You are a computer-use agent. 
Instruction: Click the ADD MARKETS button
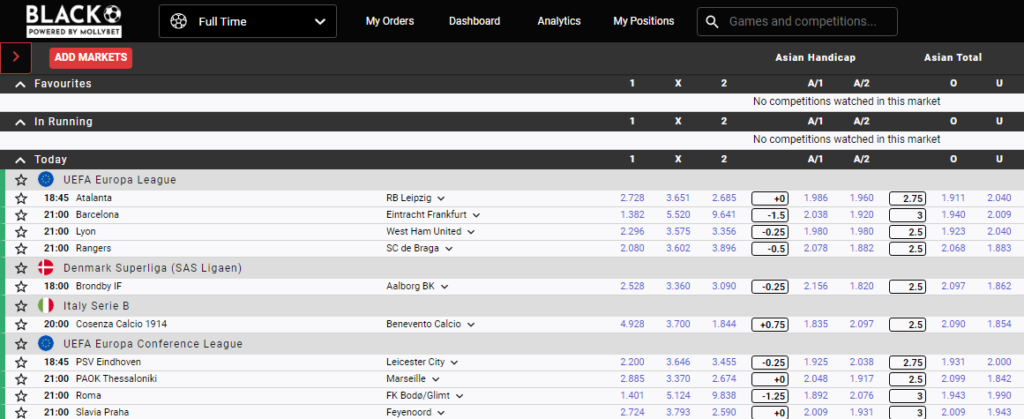click(x=91, y=57)
